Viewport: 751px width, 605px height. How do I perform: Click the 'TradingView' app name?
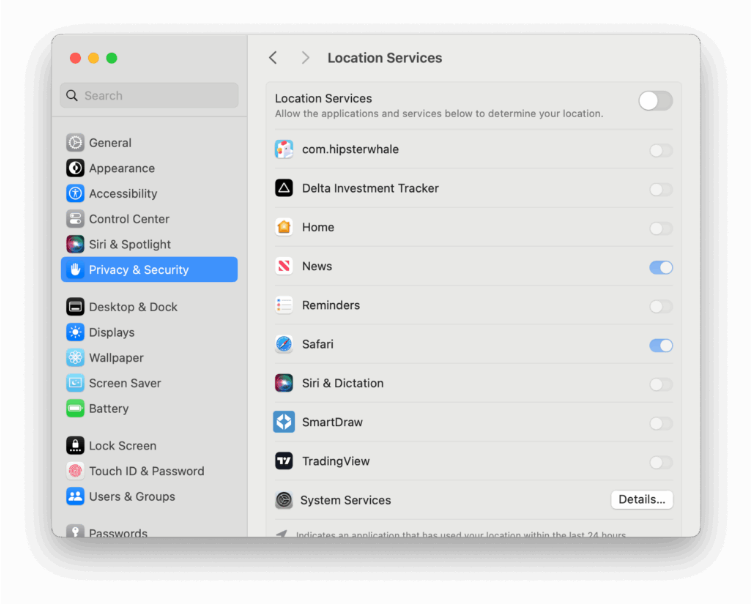[336, 461]
